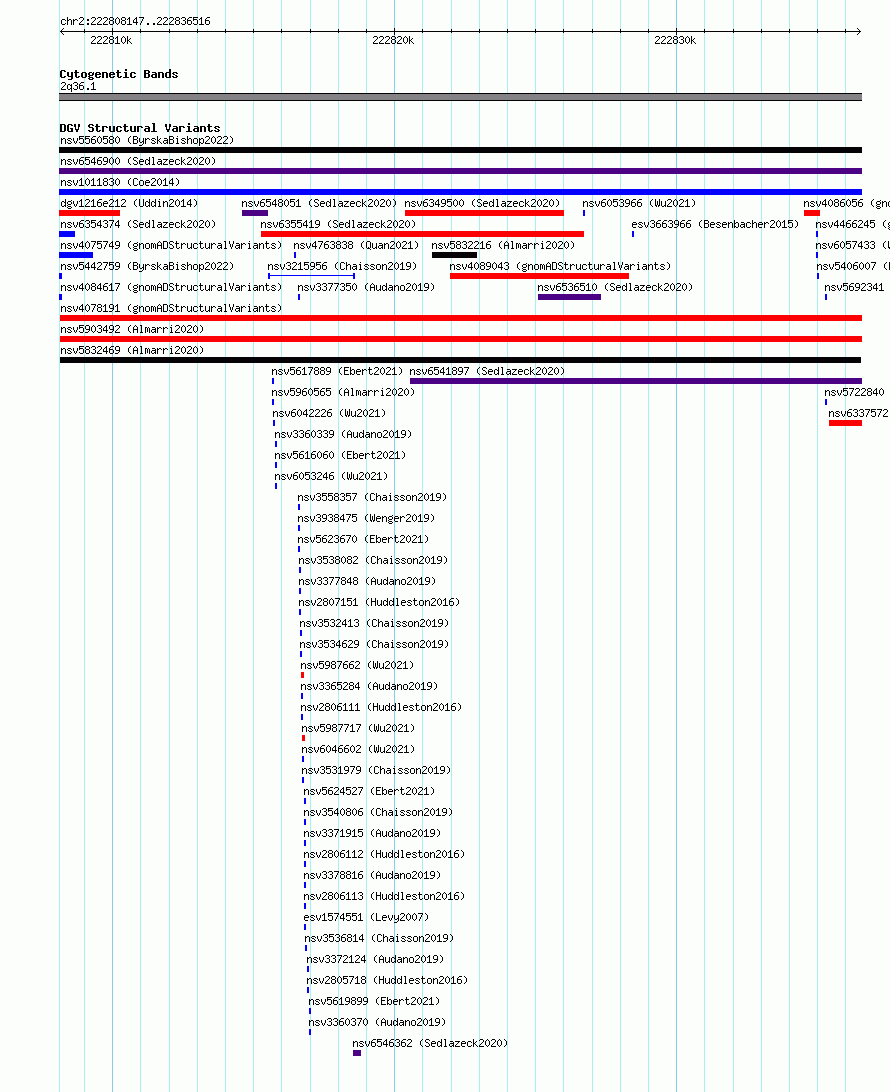
Task: Click the purple mark under nsv6546362
Action: coord(357,1053)
